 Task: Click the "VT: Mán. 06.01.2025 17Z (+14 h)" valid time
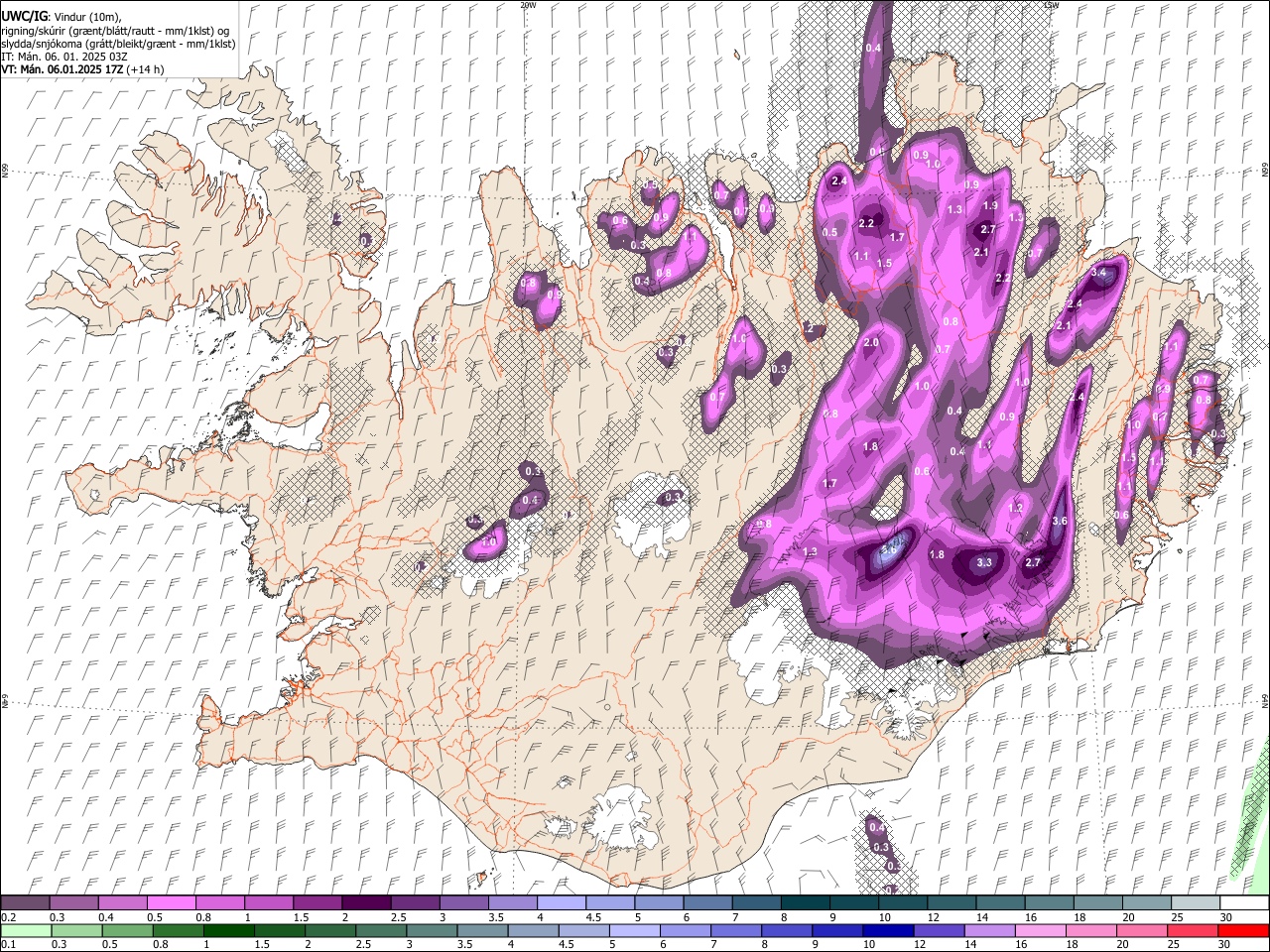[x=82, y=69]
